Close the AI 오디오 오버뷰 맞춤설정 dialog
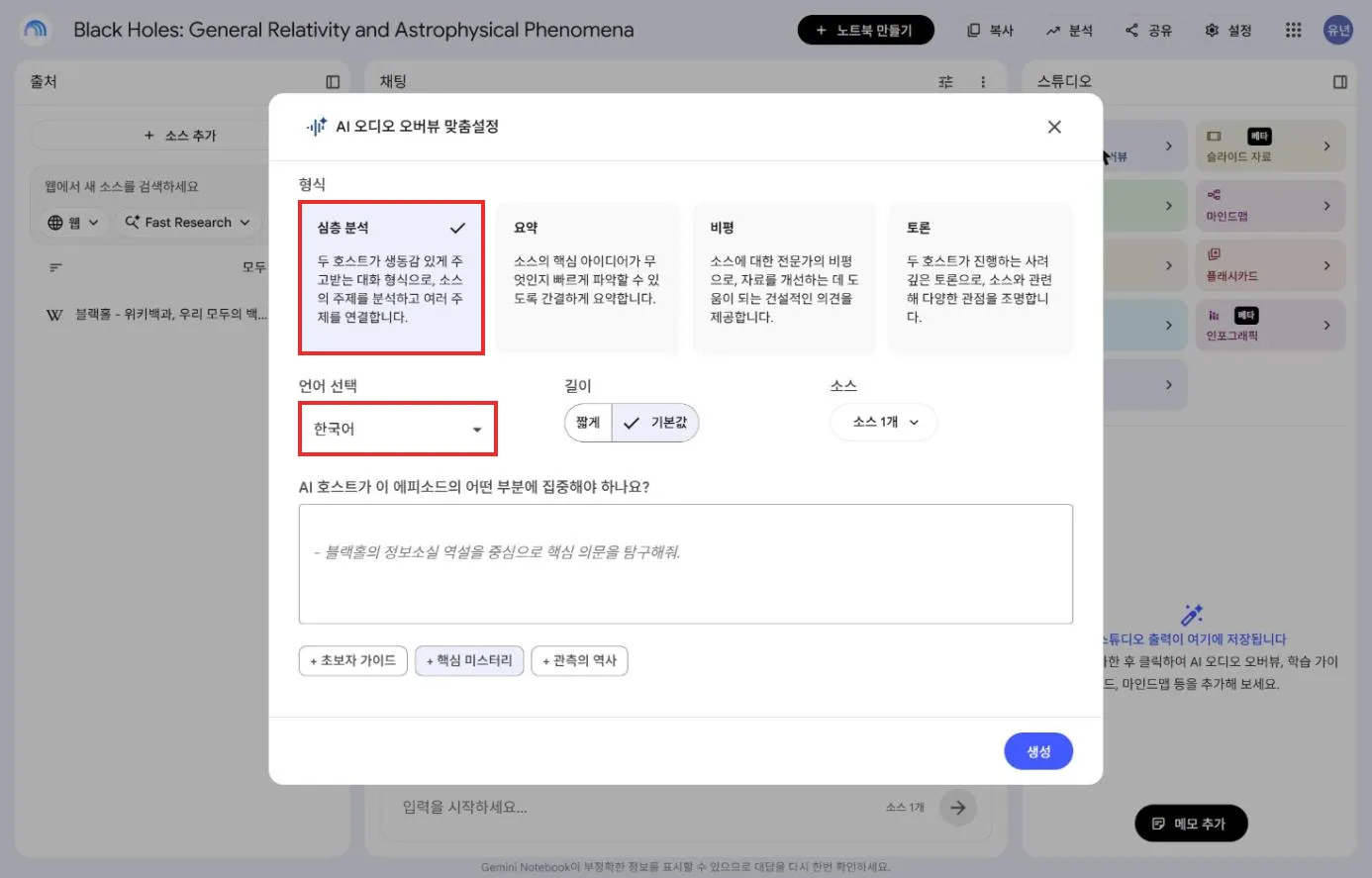The image size is (1372, 878). [1054, 127]
